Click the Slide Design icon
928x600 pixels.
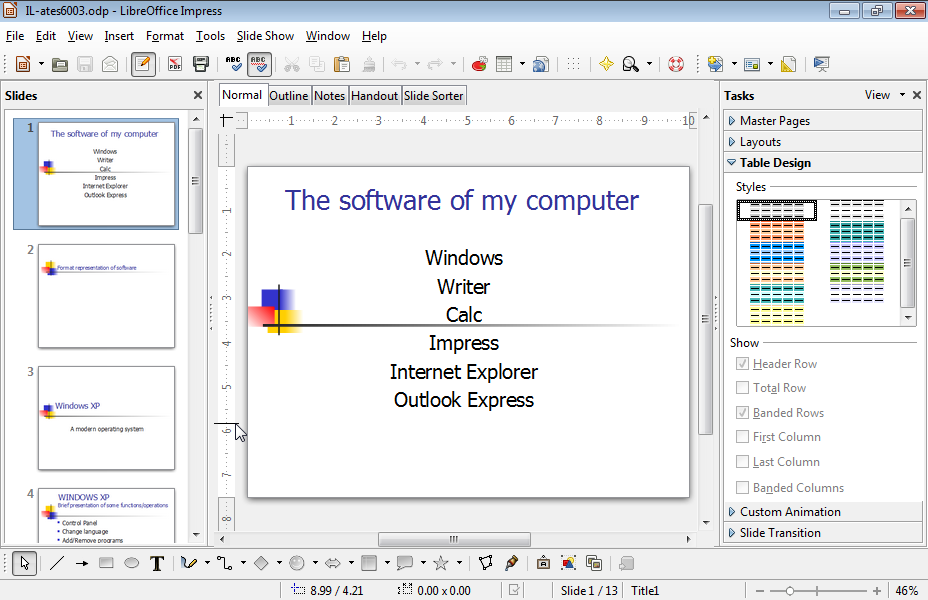[788, 64]
